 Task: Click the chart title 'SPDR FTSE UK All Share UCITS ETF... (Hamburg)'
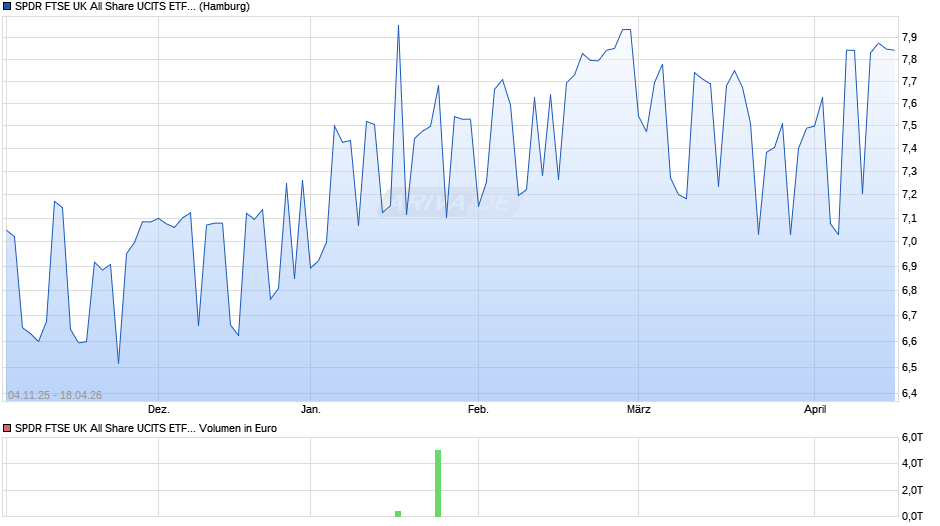click(x=132, y=7)
